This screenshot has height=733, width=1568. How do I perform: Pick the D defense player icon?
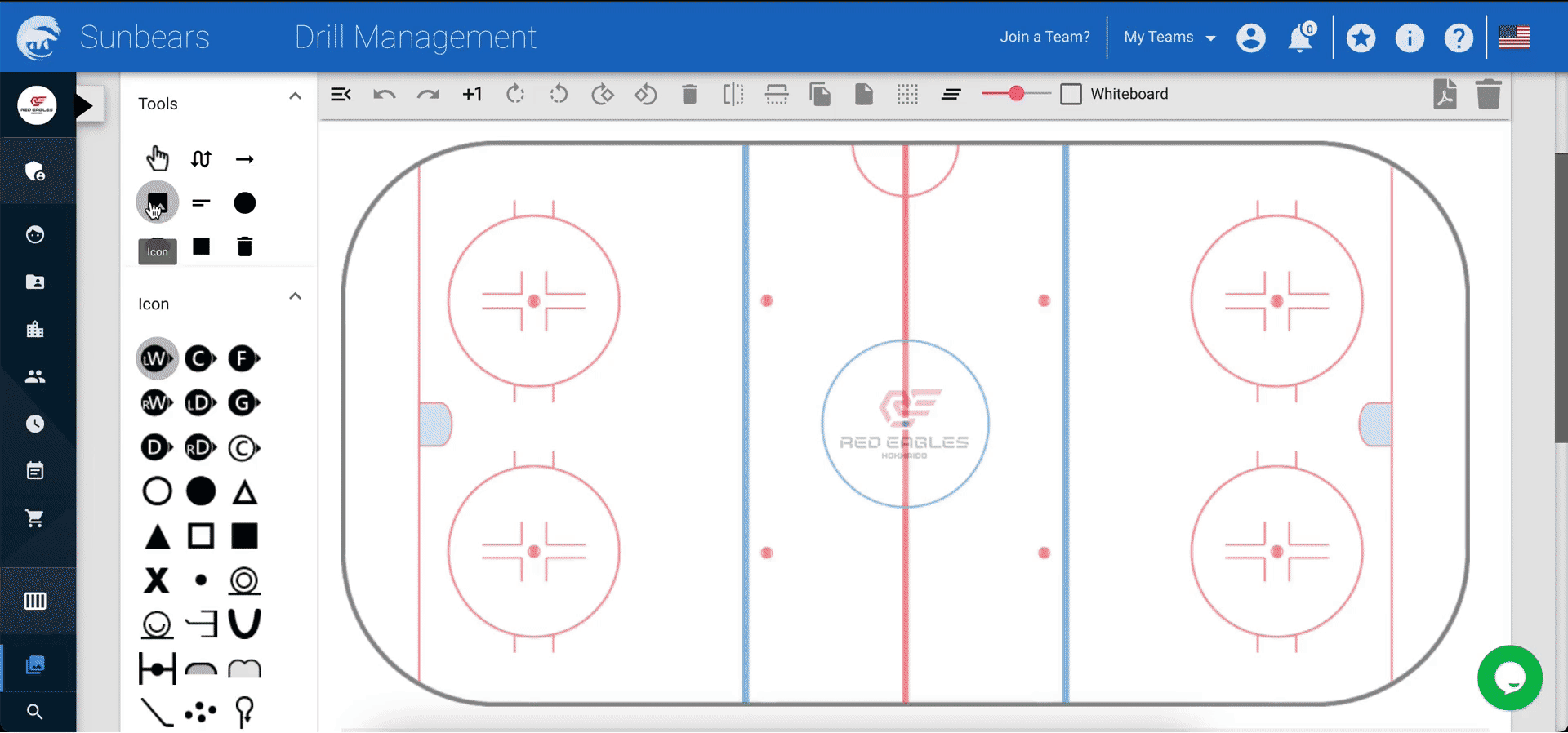[x=157, y=447]
